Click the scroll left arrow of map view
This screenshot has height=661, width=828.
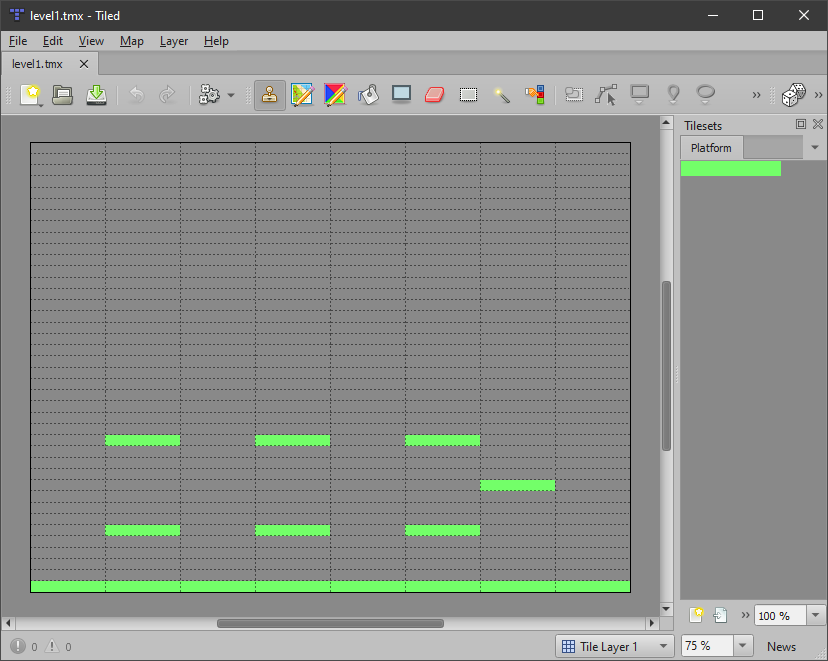click(7, 623)
